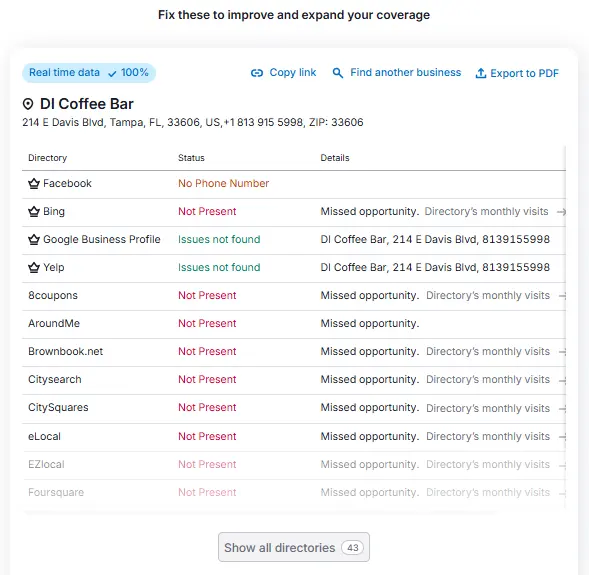
Task: Select the Facebook directory name
Action: 67,183
